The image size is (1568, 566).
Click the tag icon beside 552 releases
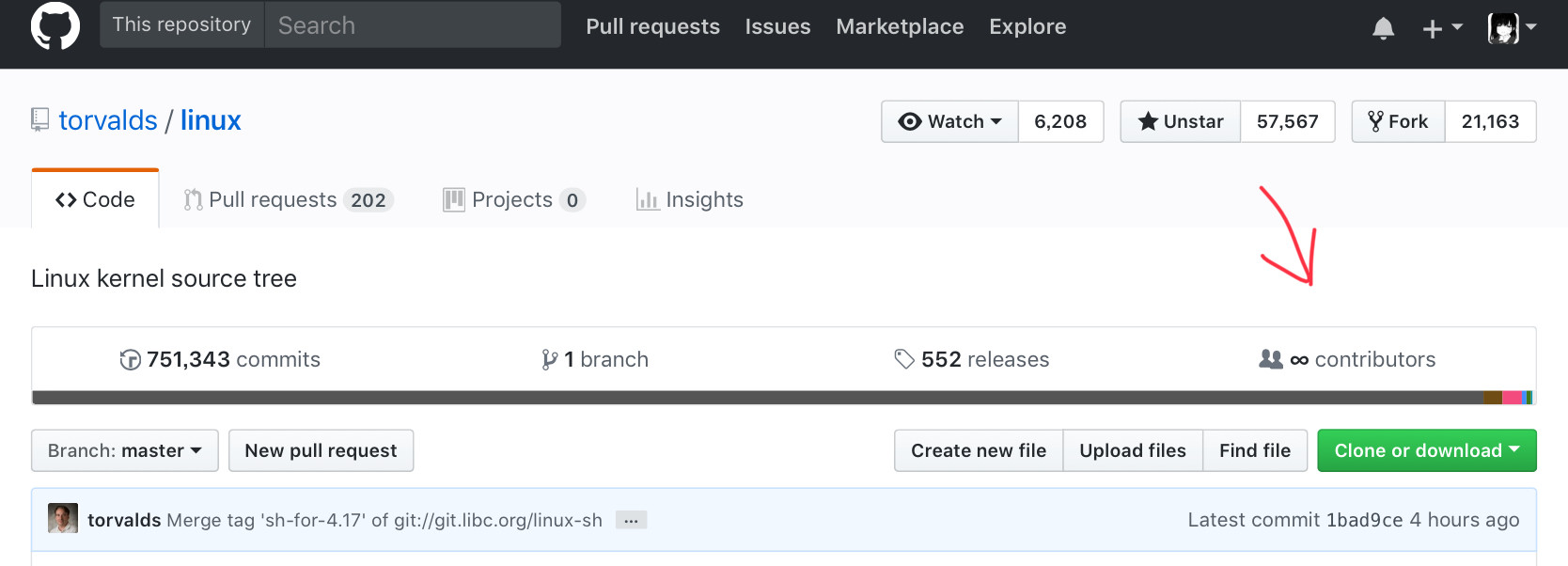904,359
